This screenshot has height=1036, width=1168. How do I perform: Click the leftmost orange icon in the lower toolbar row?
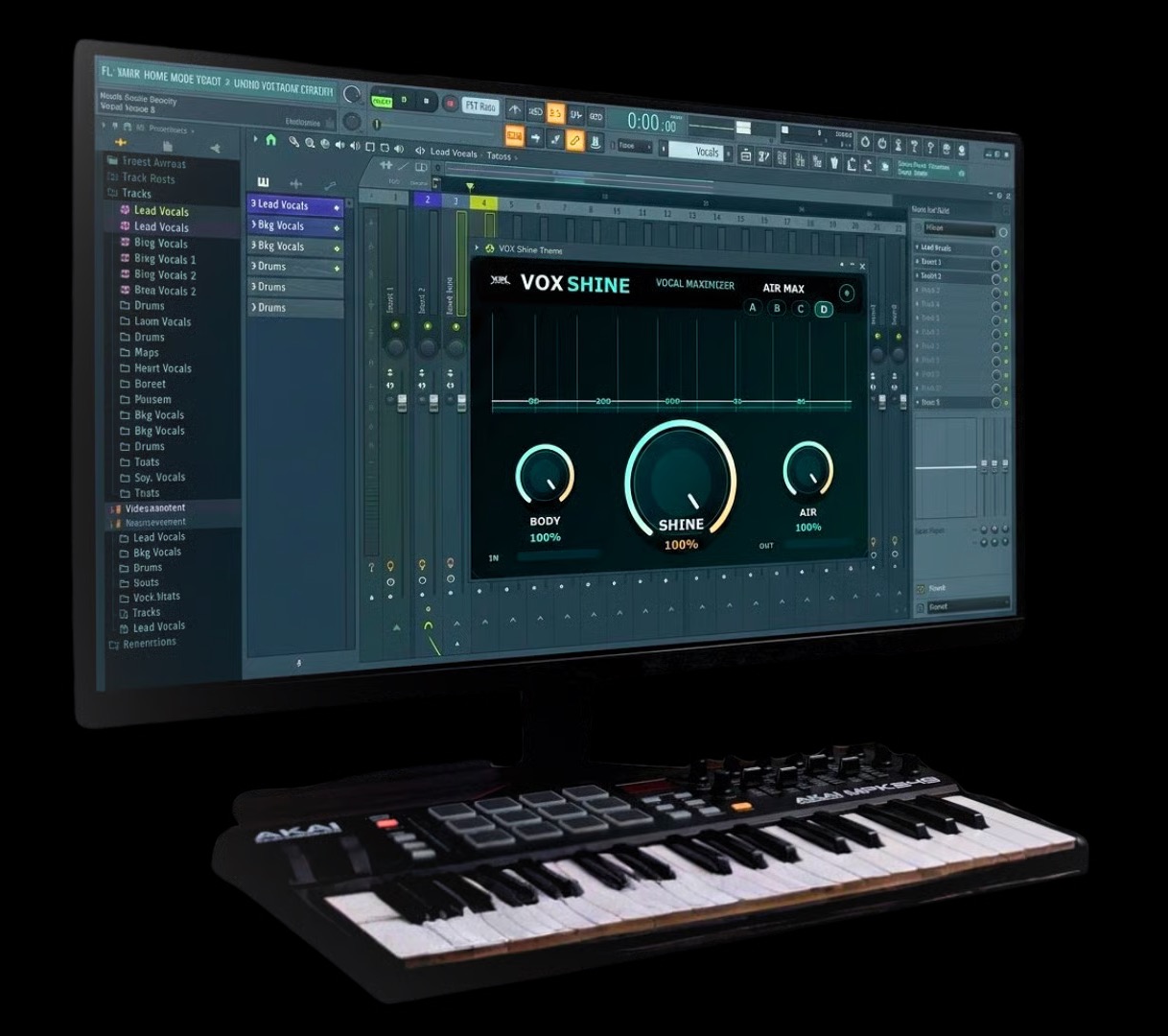[514, 135]
